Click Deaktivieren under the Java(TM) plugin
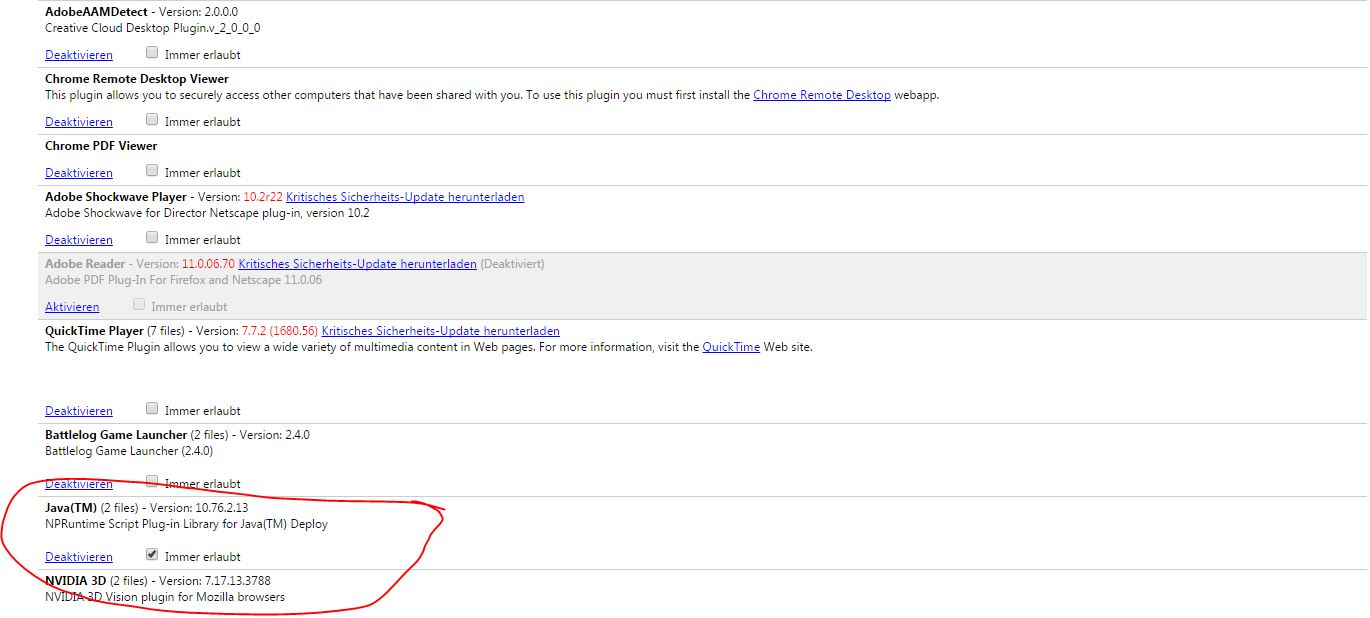 79,557
